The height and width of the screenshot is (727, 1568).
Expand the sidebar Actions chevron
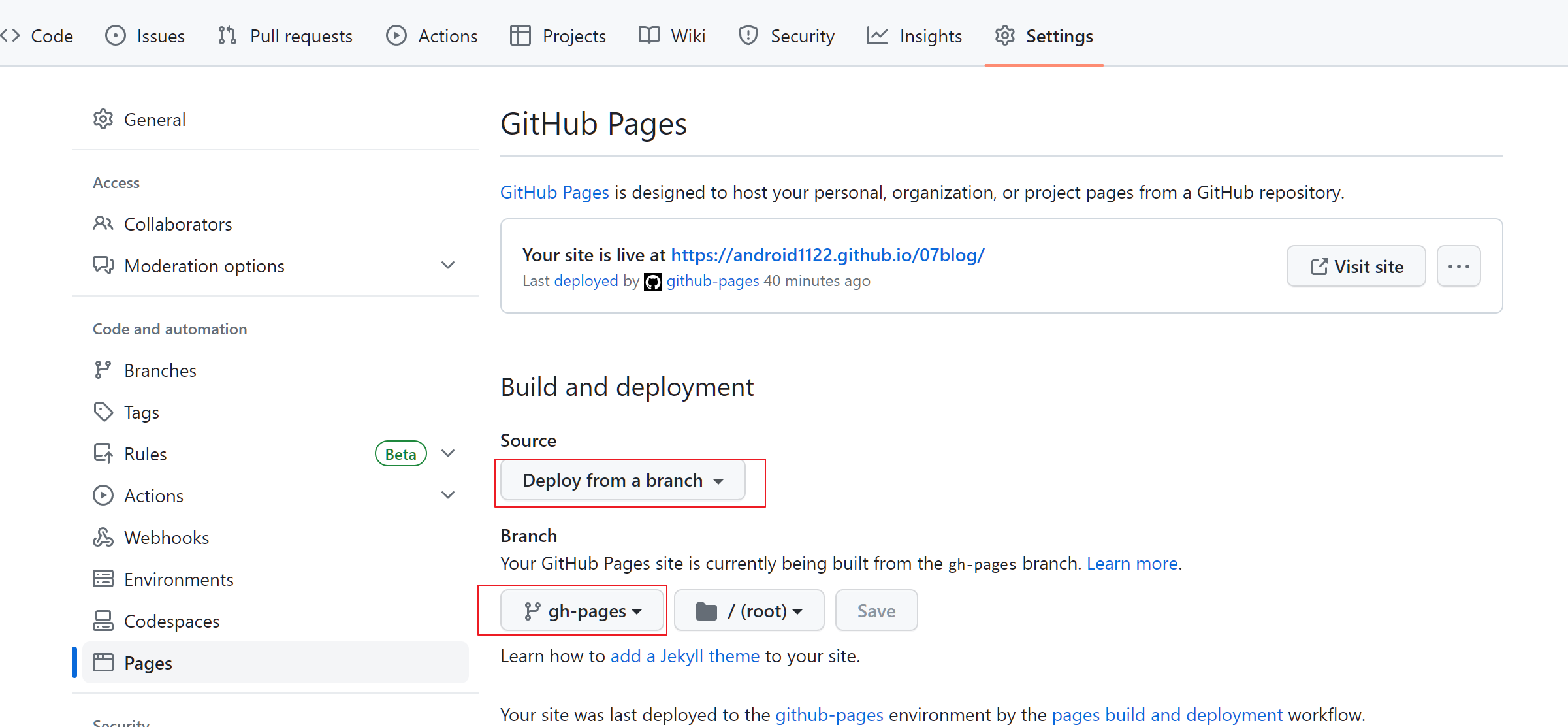point(448,495)
